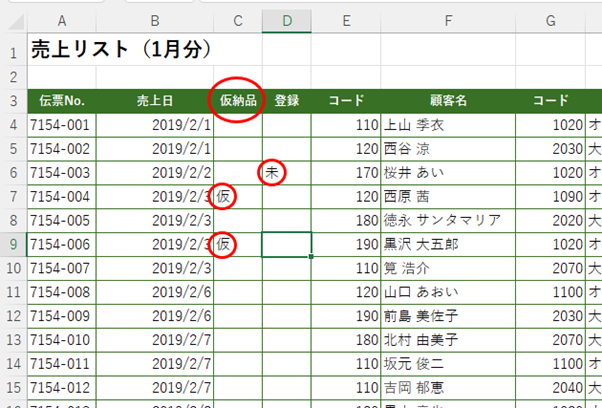Select the column F header
Image resolution: width=602 pixels, height=408 pixels.
[448, 21]
